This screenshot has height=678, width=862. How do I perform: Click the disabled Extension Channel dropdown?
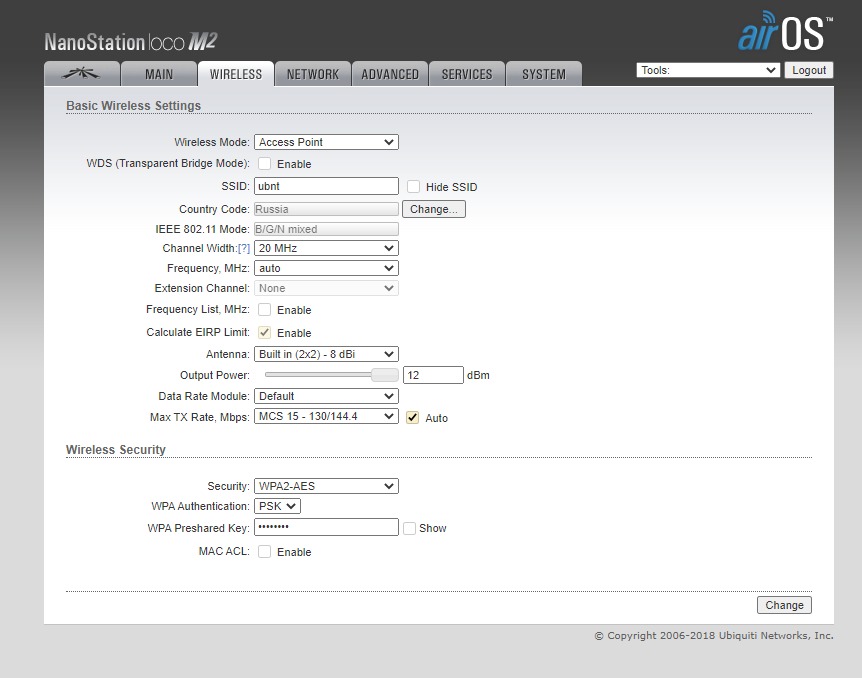tap(326, 288)
